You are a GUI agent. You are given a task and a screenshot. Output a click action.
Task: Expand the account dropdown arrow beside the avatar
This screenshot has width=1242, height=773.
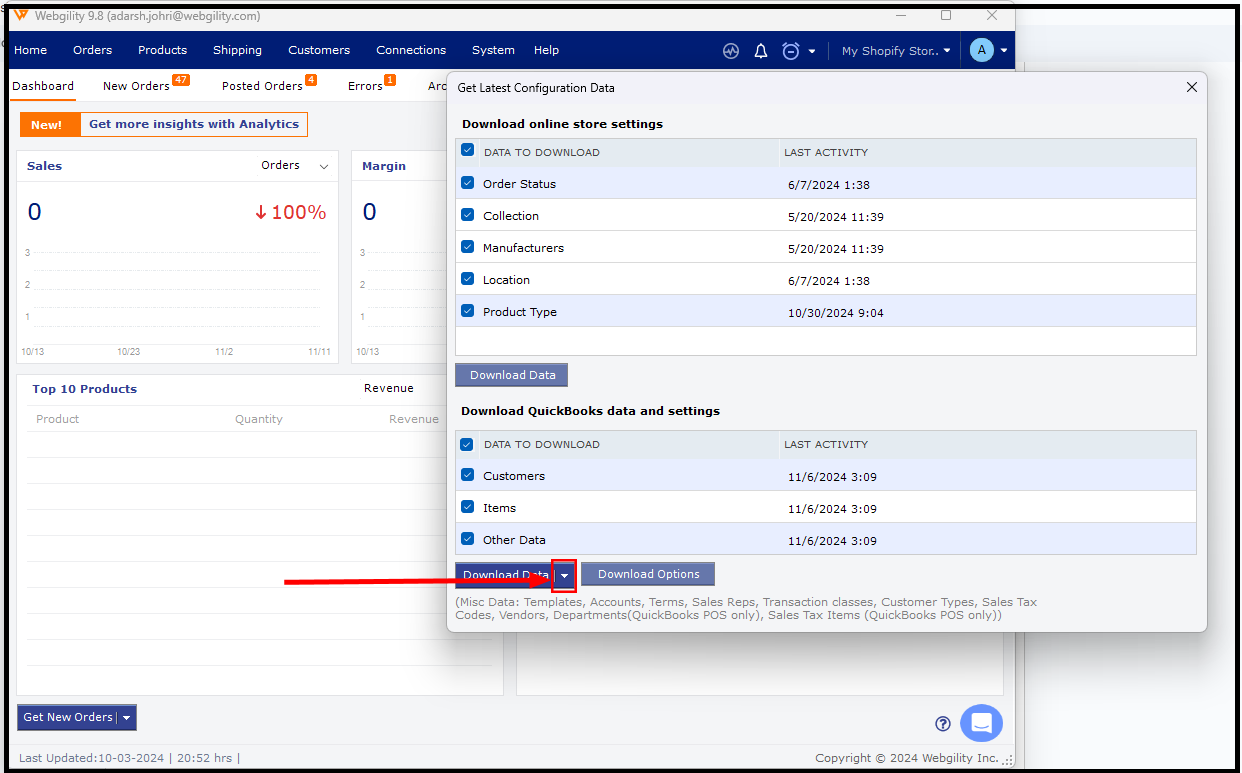coord(1003,51)
